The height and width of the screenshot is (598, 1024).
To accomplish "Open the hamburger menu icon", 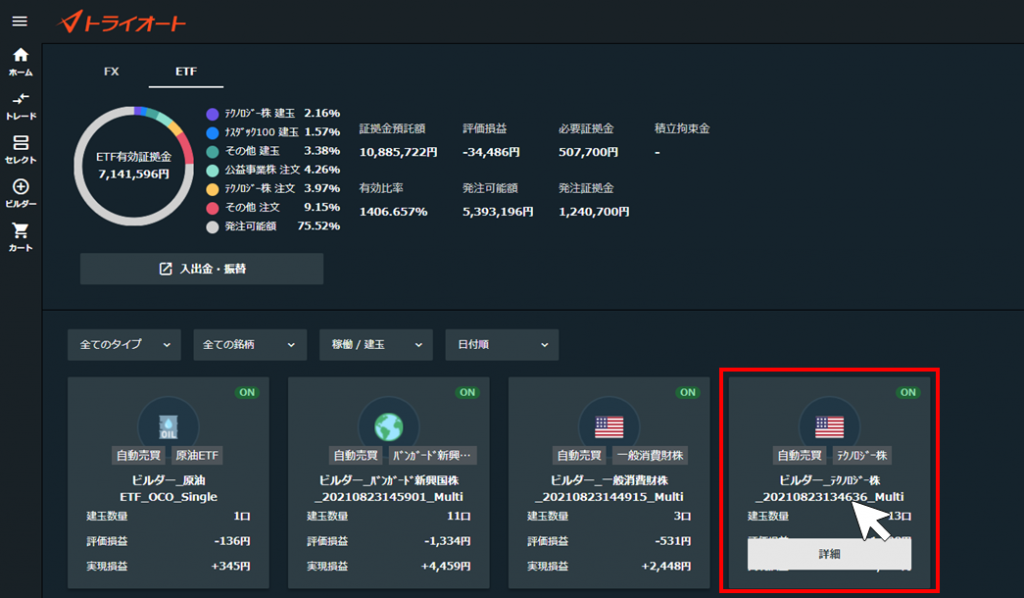I will pyautogui.click(x=20, y=22).
